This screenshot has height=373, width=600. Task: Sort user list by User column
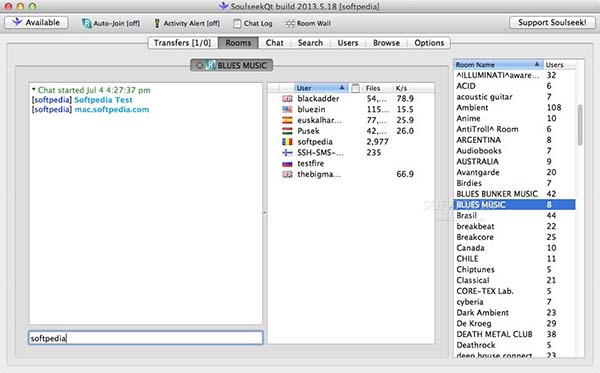tap(321, 88)
